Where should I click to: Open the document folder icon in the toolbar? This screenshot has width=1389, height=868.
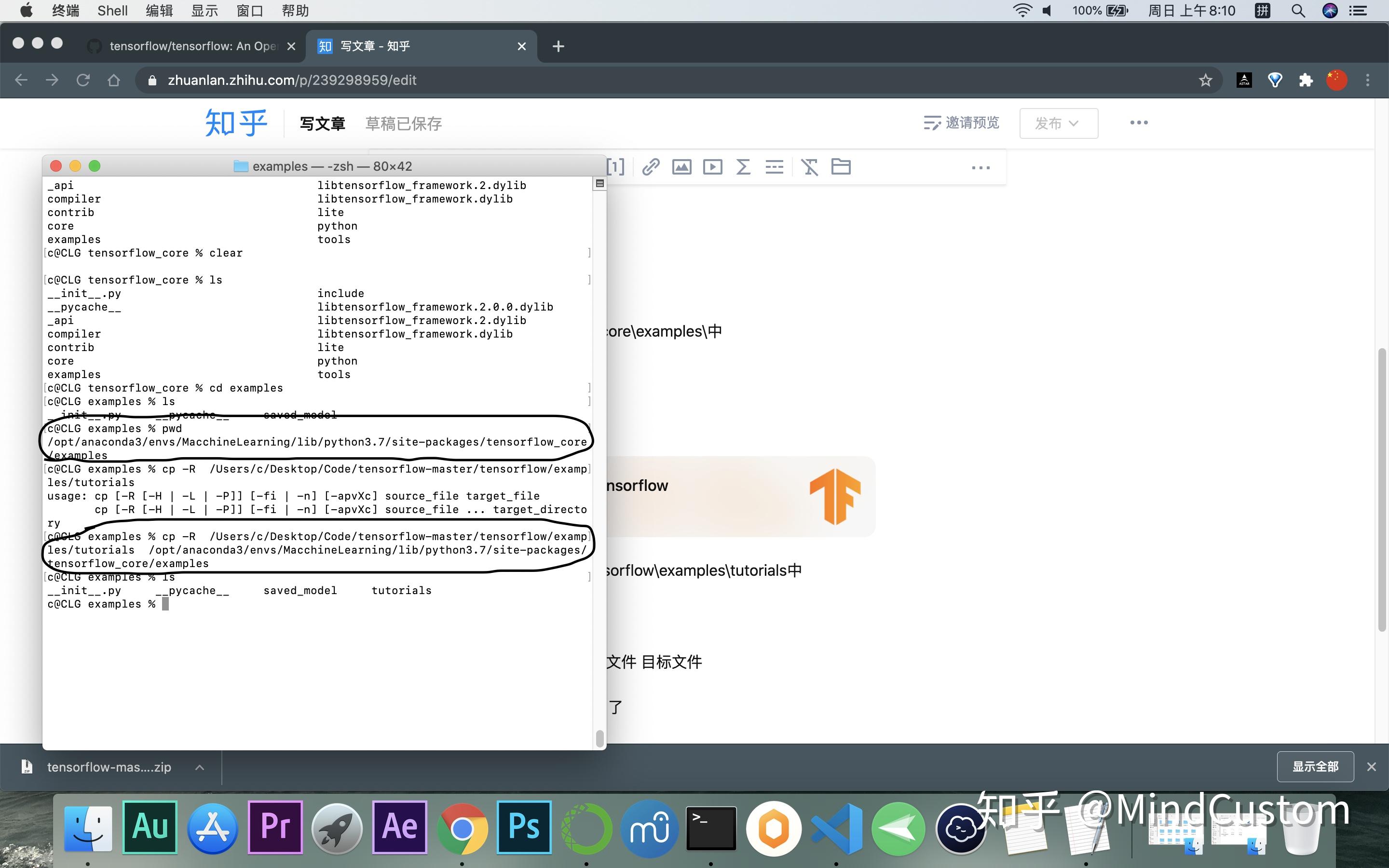[x=841, y=166]
